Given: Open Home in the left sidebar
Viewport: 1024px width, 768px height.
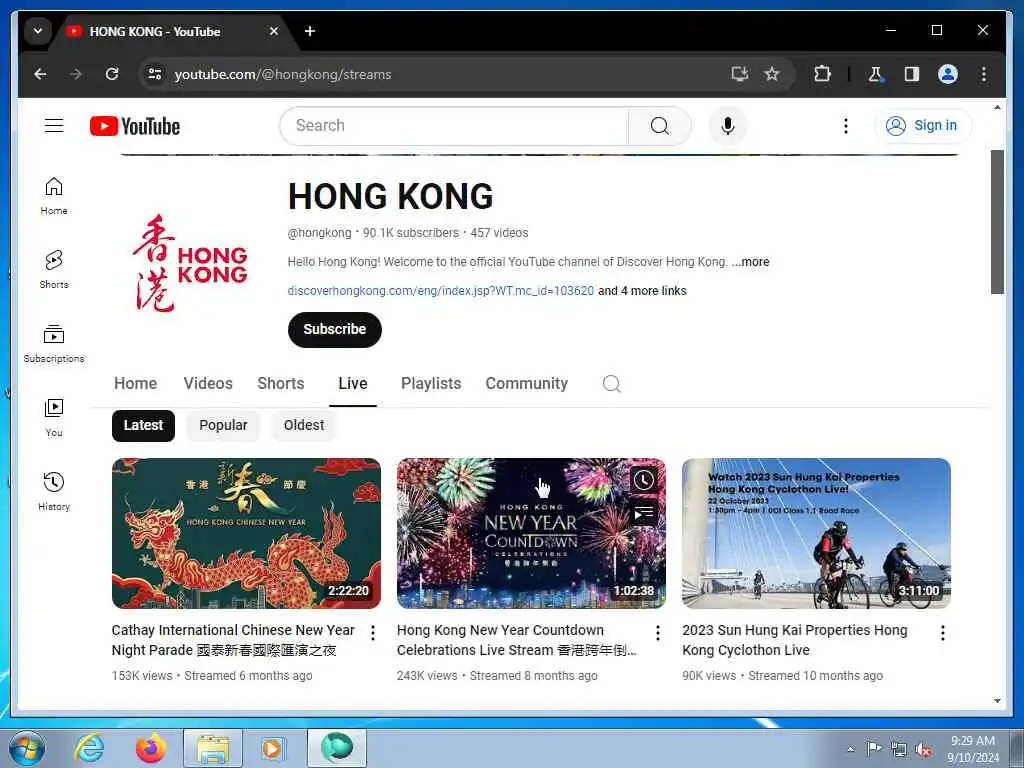Looking at the screenshot, I should [54, 196].
